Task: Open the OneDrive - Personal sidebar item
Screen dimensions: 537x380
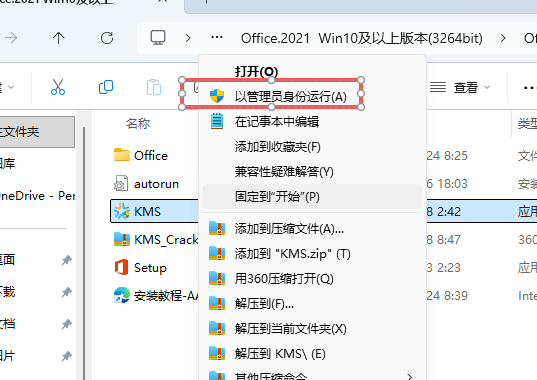Action: pos(37,195)
